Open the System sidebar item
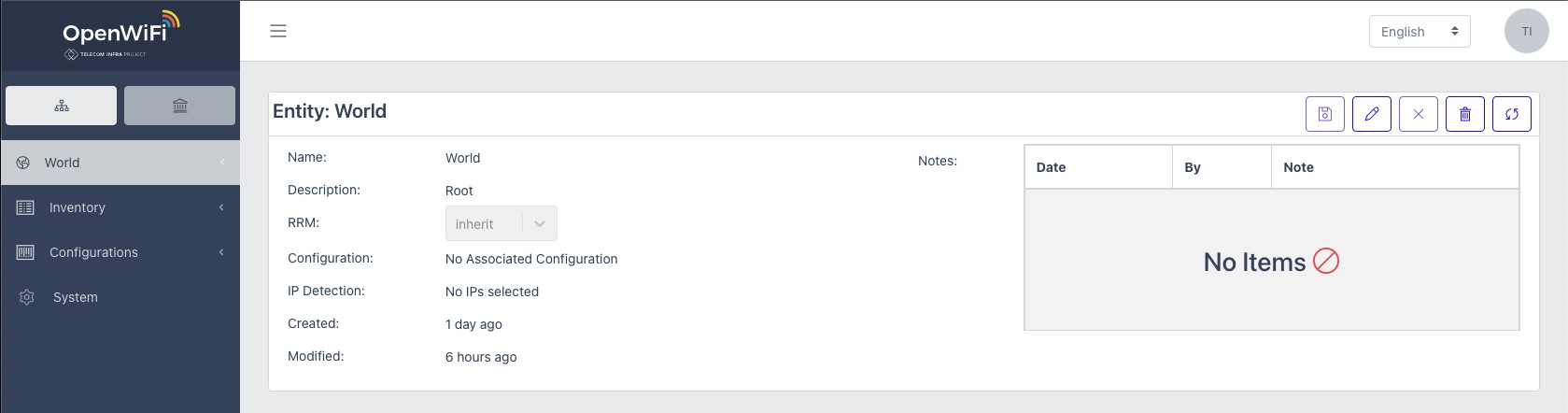1568x413 pixels. pos(76,297)
